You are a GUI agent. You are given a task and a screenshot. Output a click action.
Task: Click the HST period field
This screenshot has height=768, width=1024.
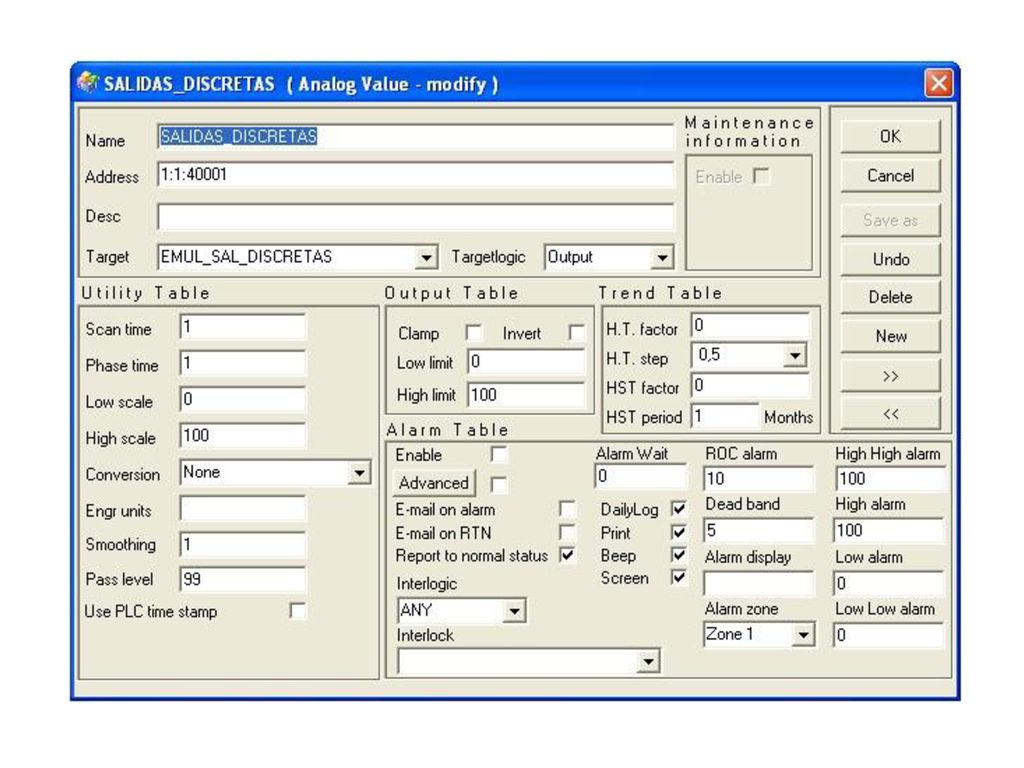[725, 416]
